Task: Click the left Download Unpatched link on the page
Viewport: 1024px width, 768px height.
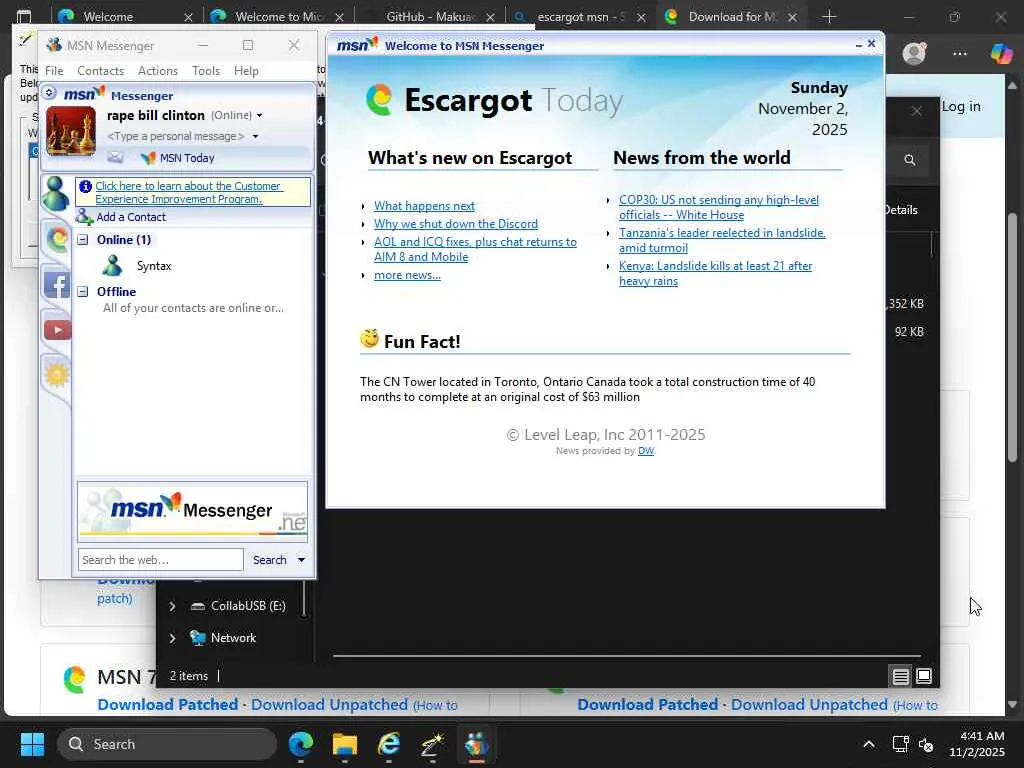Action: (x=329, y=705)
